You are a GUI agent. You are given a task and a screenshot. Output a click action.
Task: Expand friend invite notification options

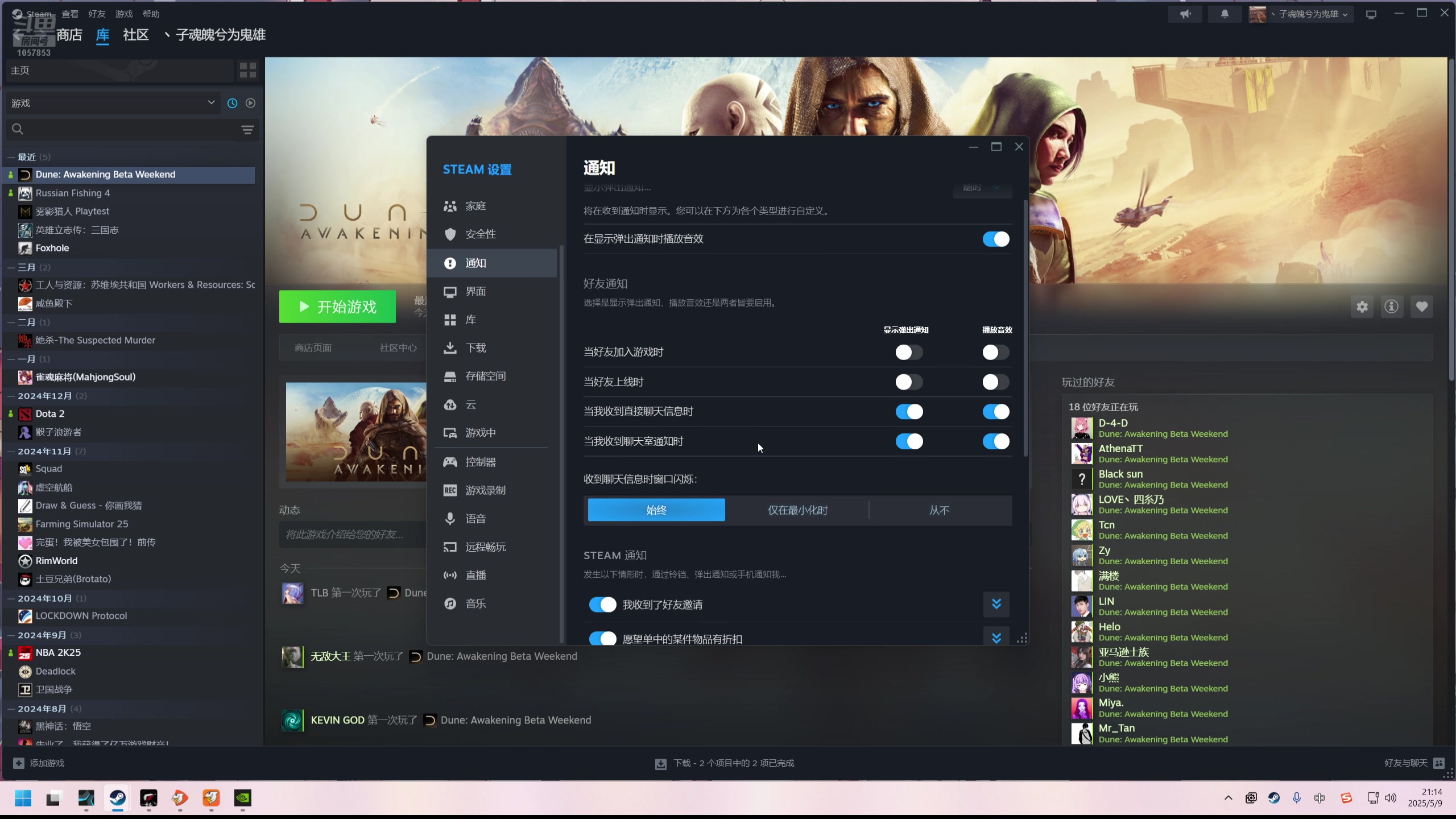[996, 604]
